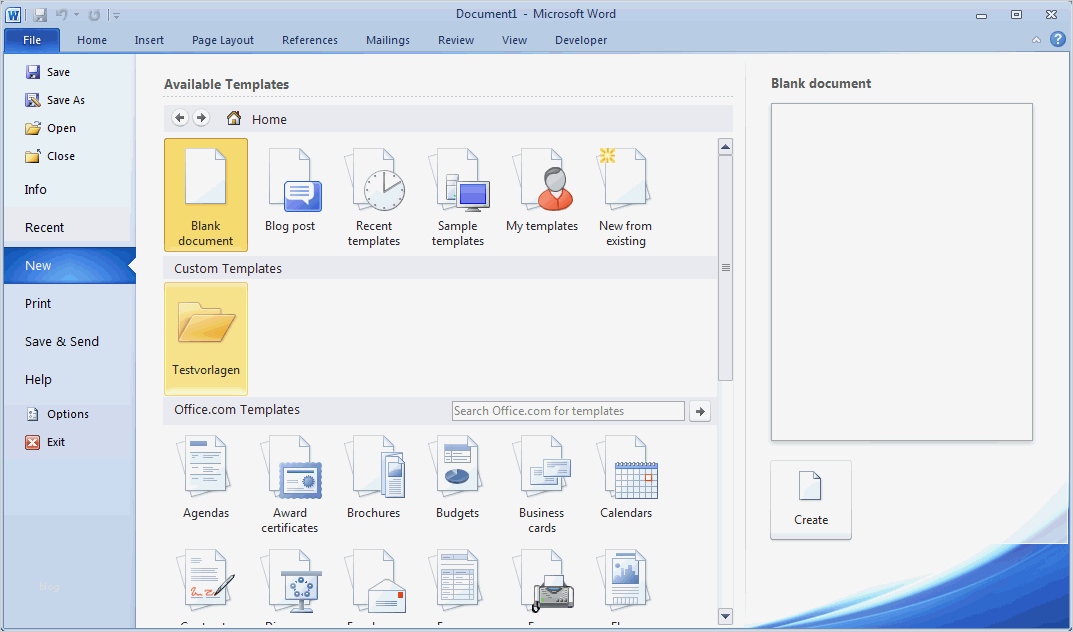1073x632 pixels.
Task: Open the Business cards category
Action: click(542, 482)
